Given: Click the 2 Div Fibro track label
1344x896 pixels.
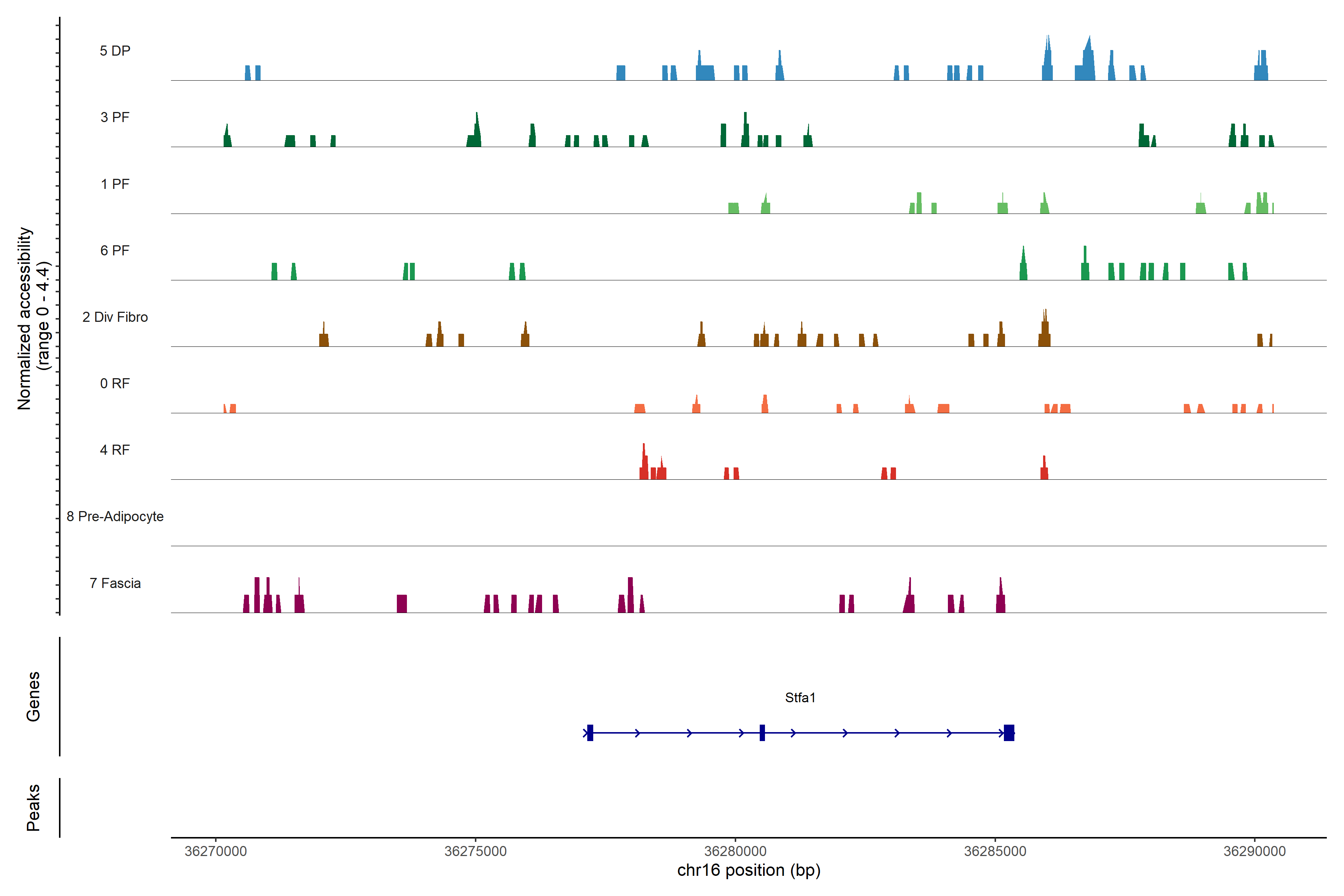Looking at the screenshot, I should click(115, 317).
